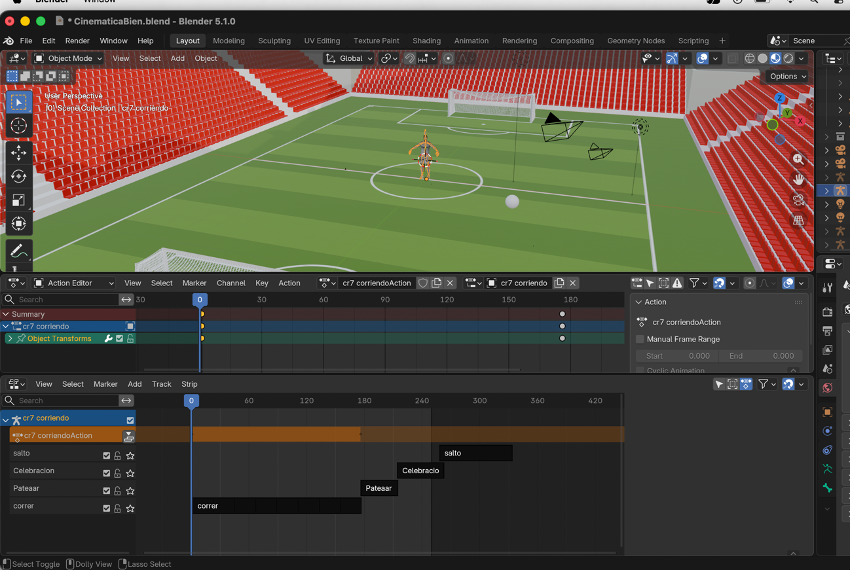Lock the Pateaar NLA track
Image resolution: width=850 pixels, height=570 pixels.
coord(118,490)
